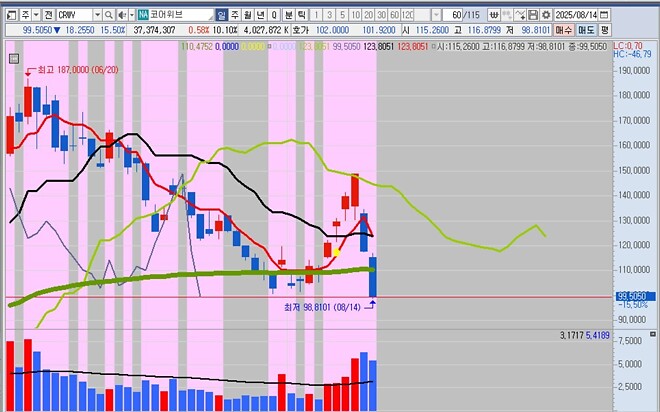Image resolution: width=660 pixels, height=412 pixels.
Task: Select the 5 interval button
Action: 342,15
